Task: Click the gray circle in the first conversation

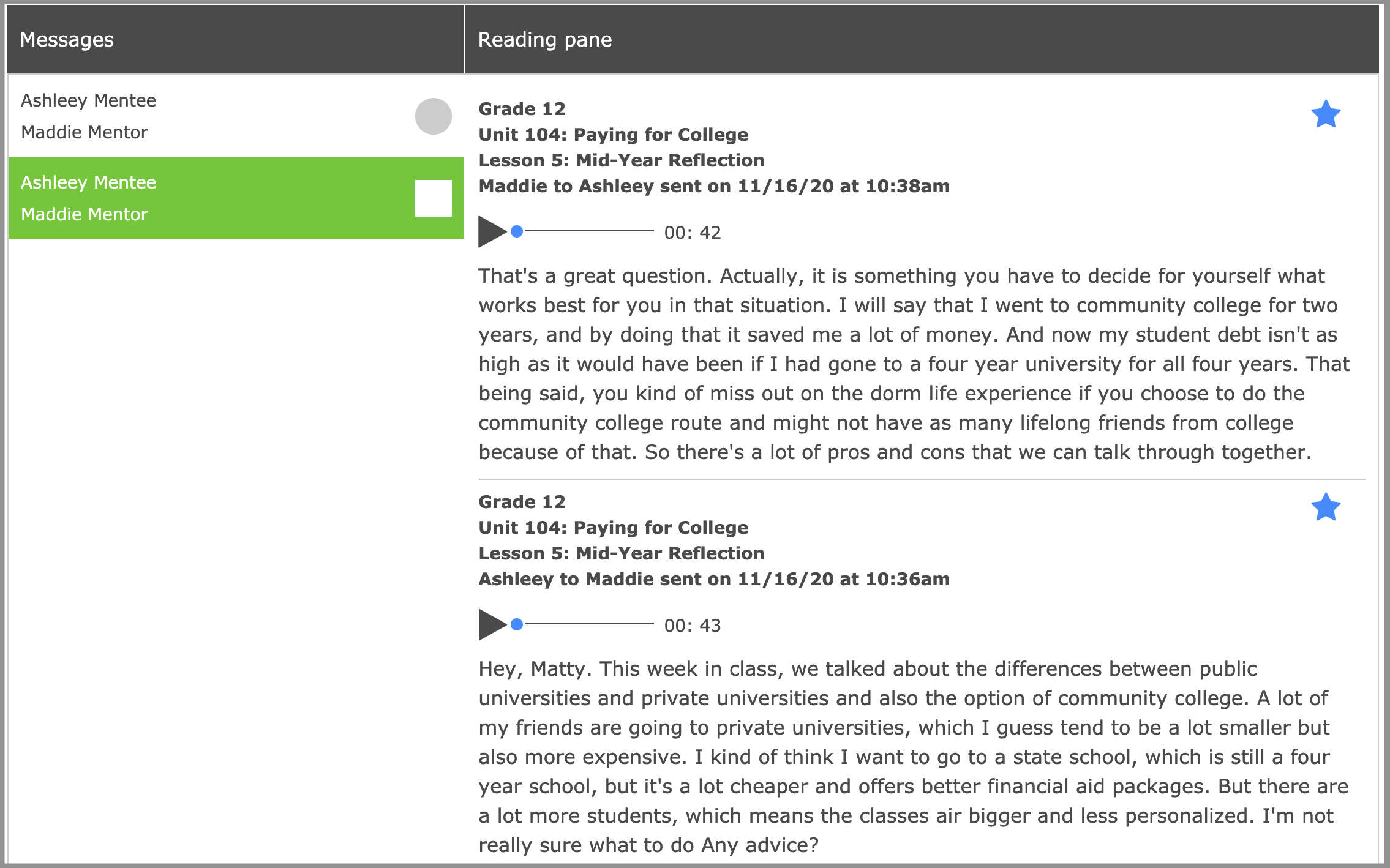Action: click(x=433, y=116)
